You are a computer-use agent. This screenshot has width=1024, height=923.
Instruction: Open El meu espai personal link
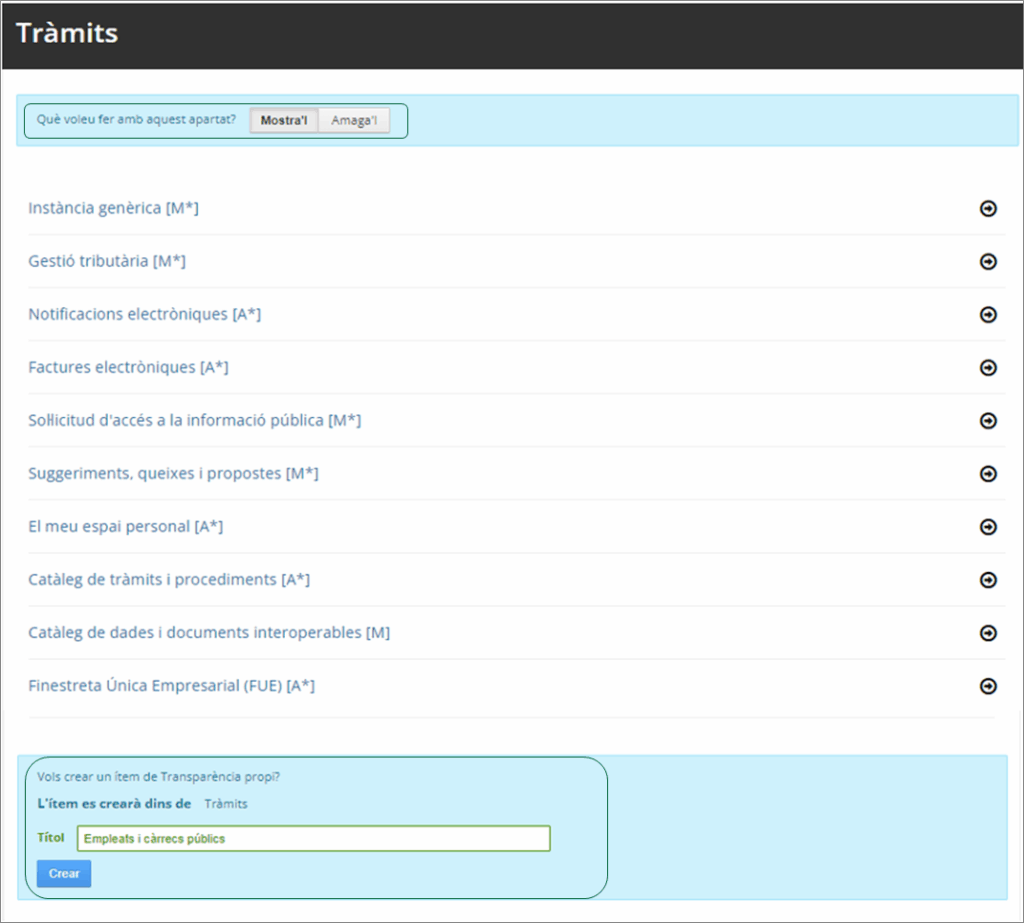pyautogui.click(x=125, y=526)
